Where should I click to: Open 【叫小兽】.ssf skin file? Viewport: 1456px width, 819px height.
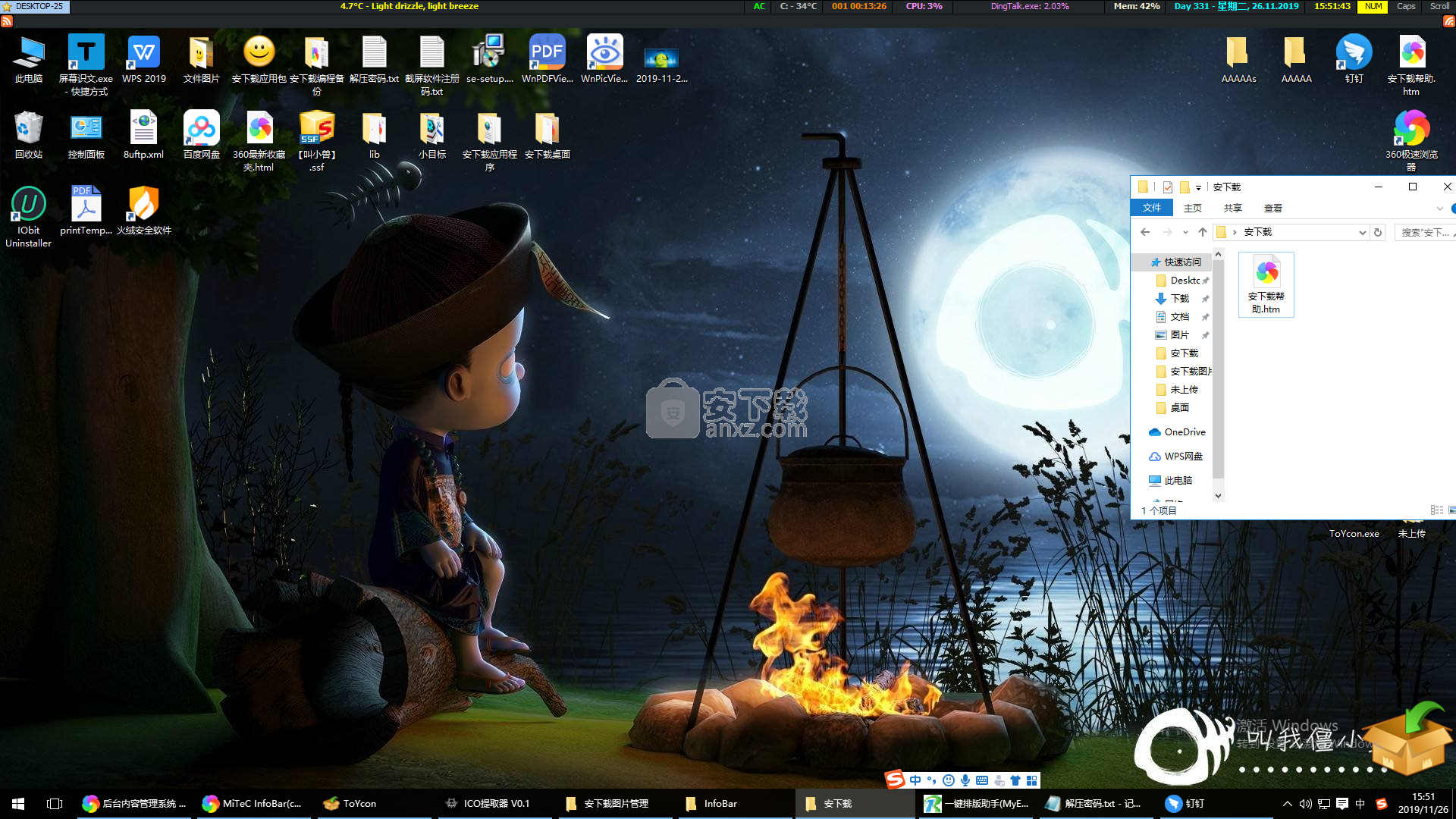(x=317, y=141)
